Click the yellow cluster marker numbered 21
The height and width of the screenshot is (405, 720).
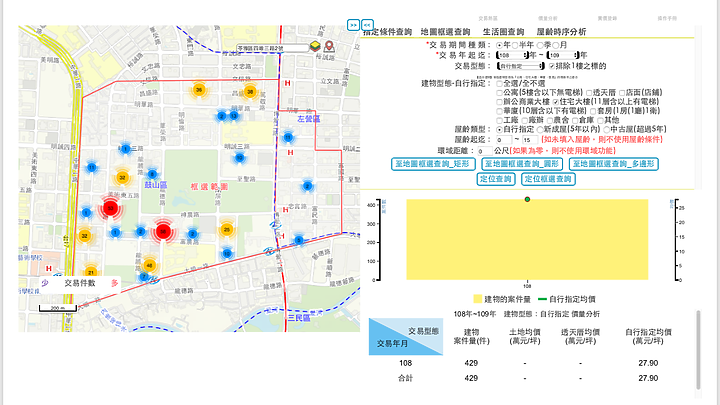(91, 273)
